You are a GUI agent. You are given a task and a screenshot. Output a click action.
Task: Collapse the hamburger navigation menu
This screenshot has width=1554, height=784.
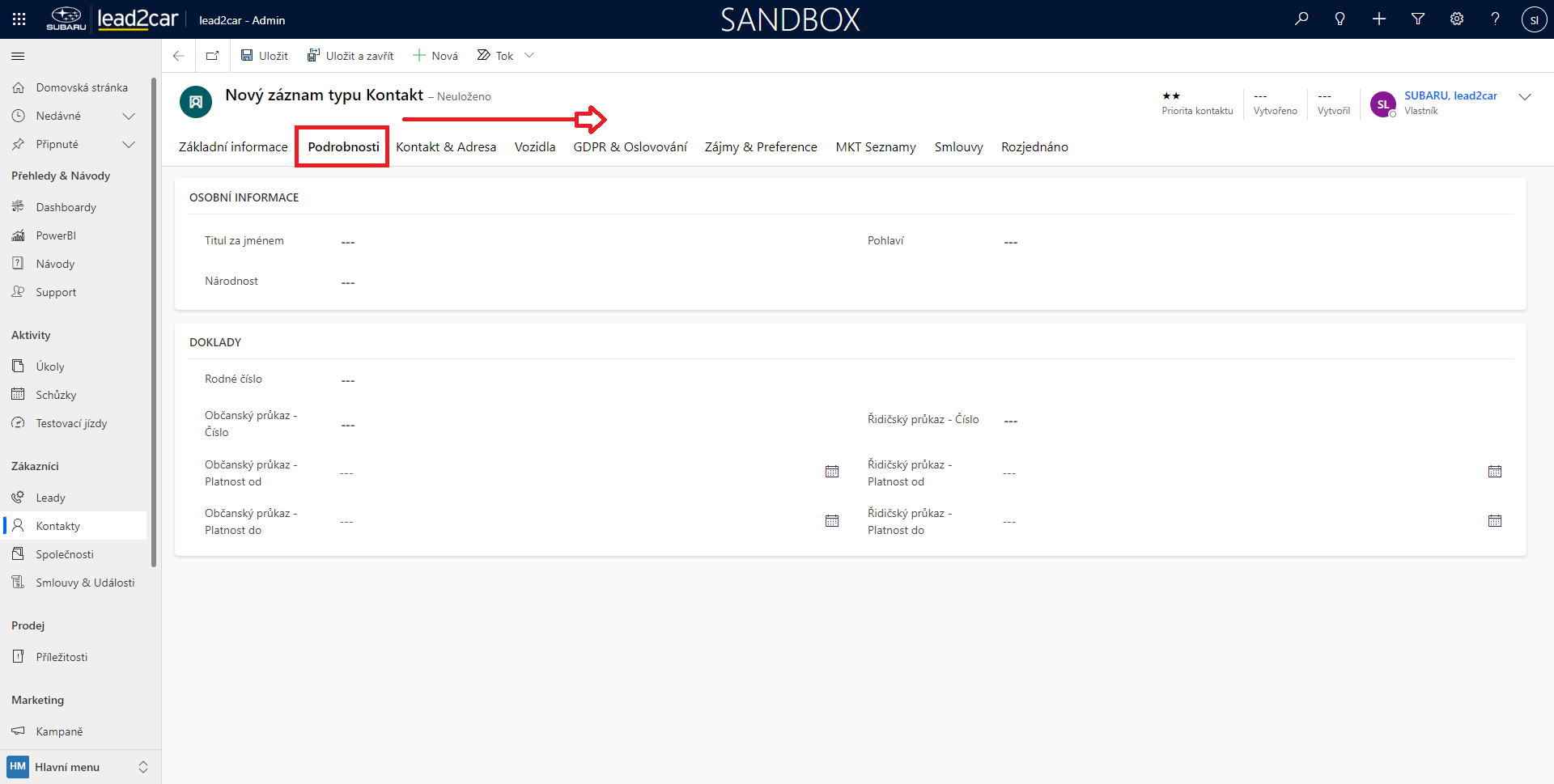(x=18, y=56)
